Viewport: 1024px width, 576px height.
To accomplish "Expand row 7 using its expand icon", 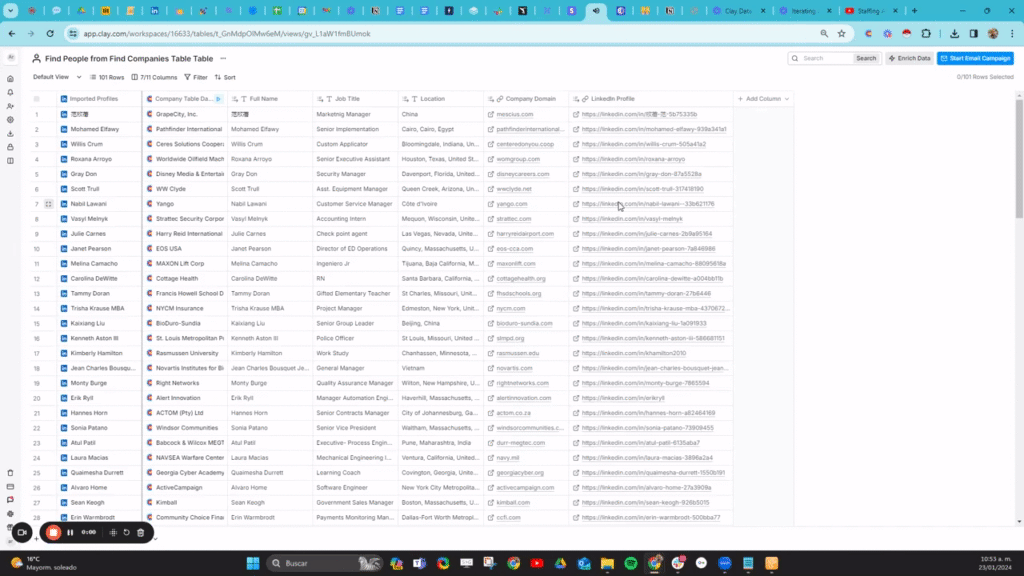I will (x=48, y=204).
